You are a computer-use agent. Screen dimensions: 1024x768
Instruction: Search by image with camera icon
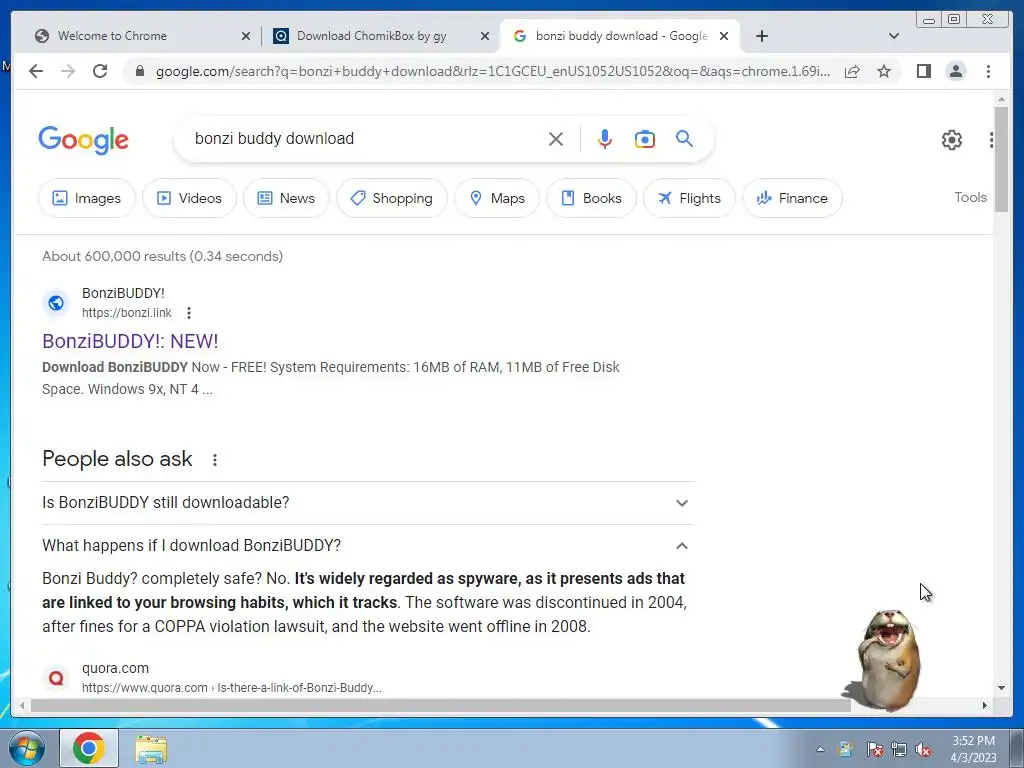coord(645,139)
